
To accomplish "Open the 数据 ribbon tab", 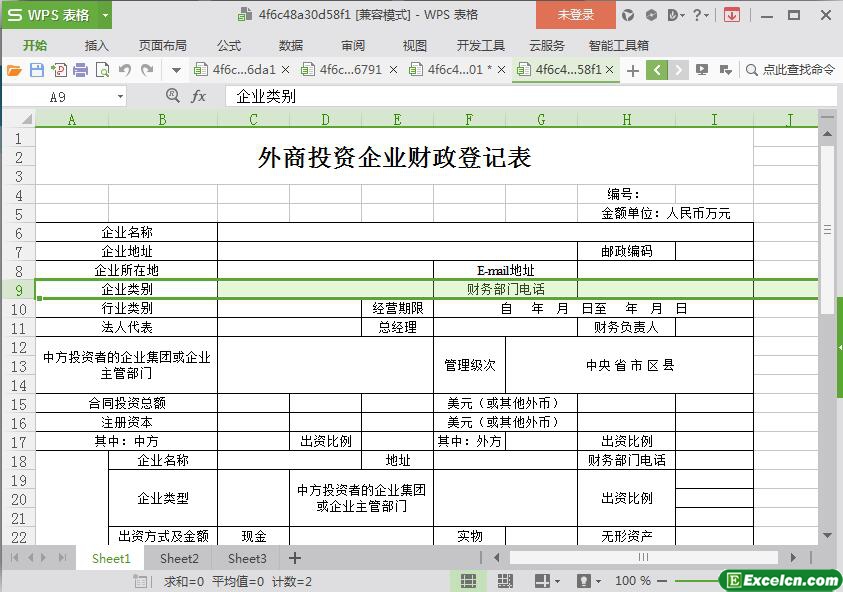I will [291, 46].
